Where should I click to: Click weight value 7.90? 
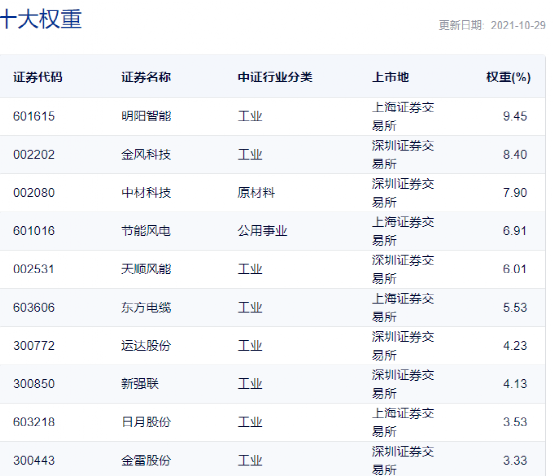pos(515,193)
